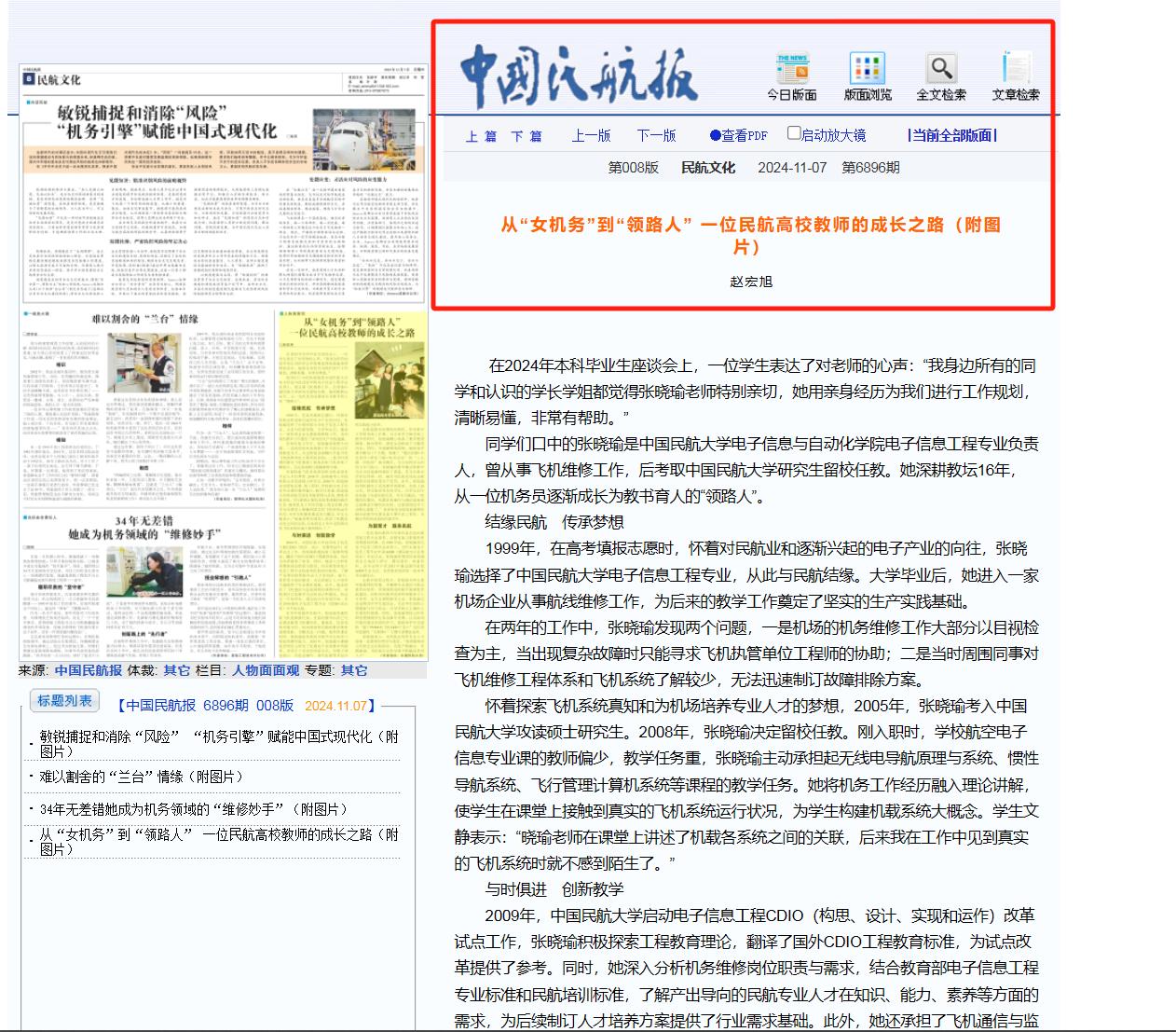
Task: Go to next article 下篇
Action: (x=526, y=136)
